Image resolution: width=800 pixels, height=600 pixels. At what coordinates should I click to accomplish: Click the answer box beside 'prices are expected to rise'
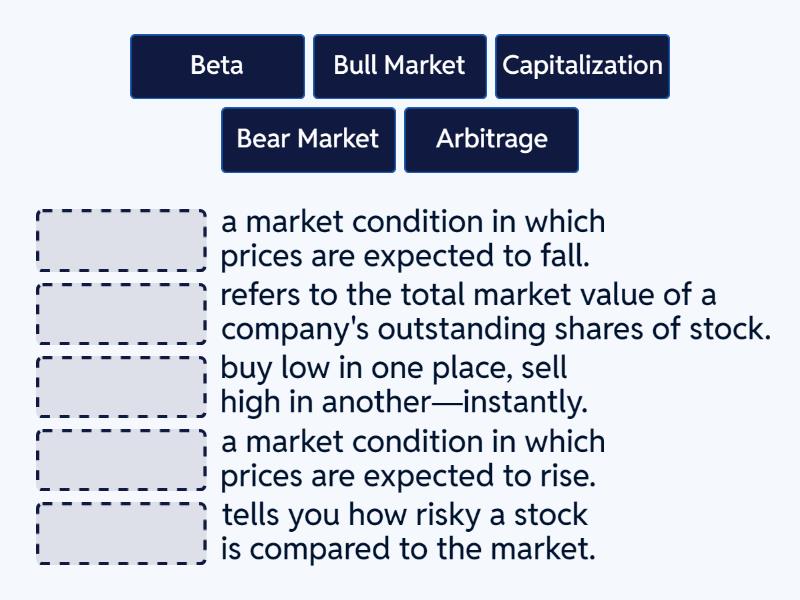coord(120,460)
